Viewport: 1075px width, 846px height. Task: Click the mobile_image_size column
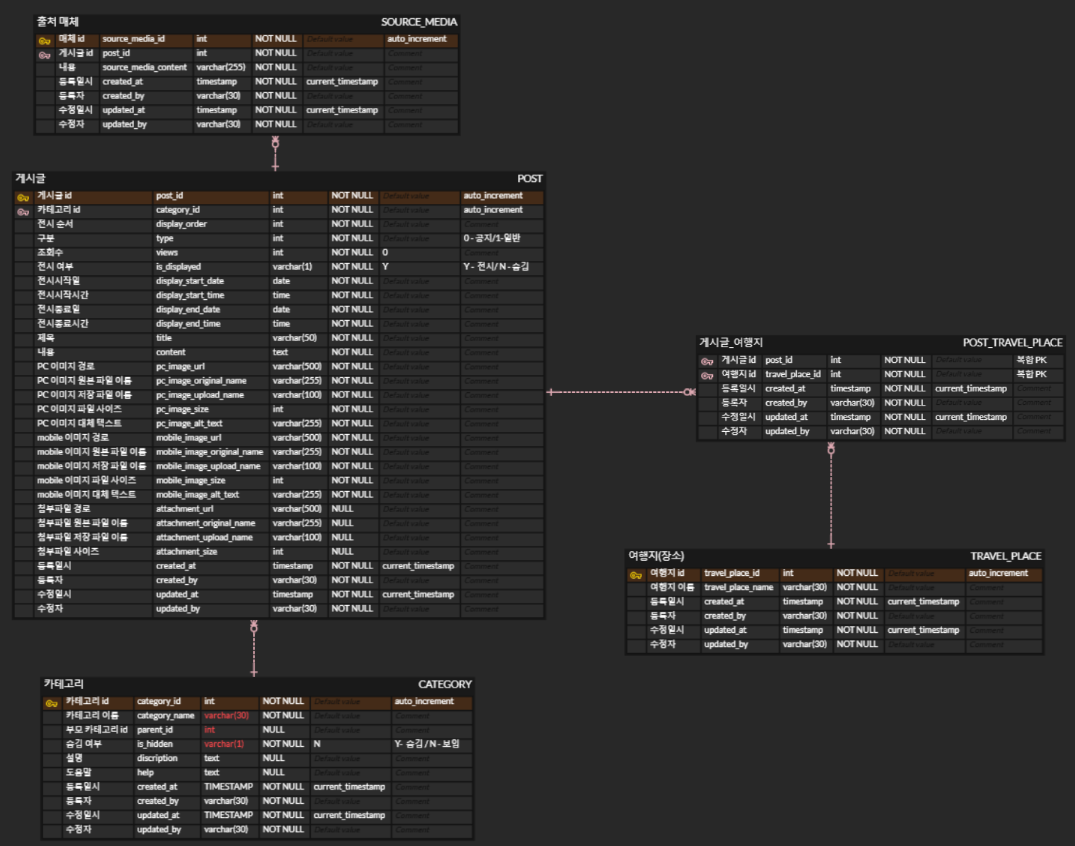click(x=190, y=481)
